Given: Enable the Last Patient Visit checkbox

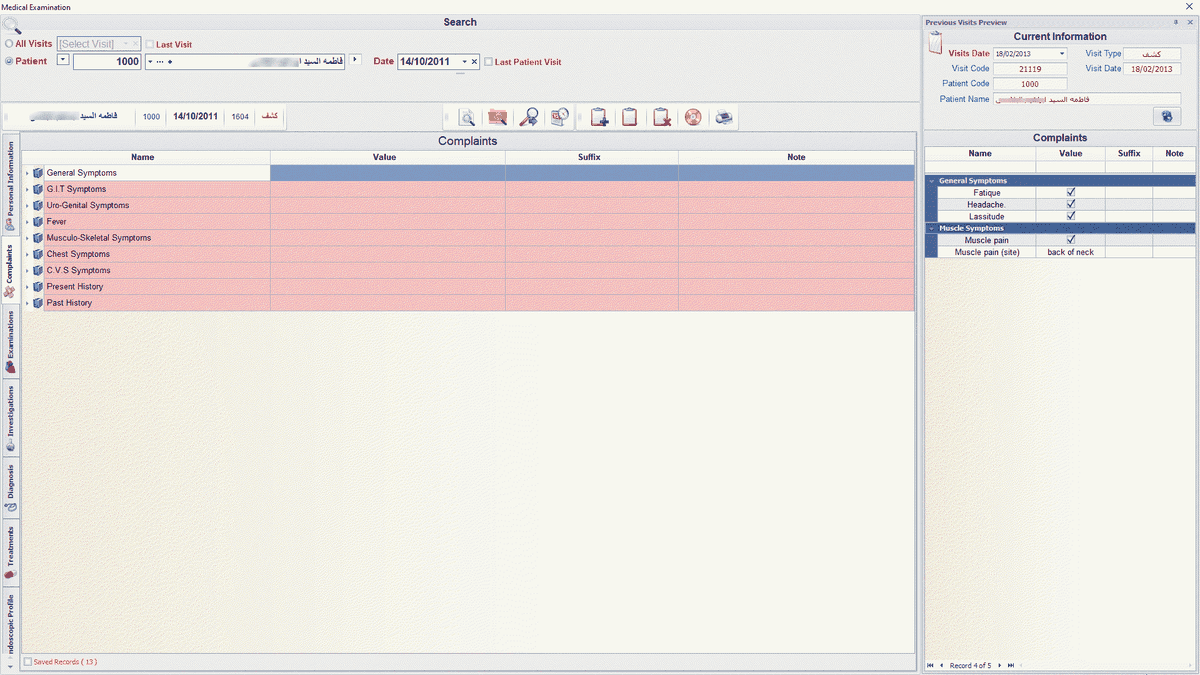Looking at the screenshot, I should [x=488, y=62].
